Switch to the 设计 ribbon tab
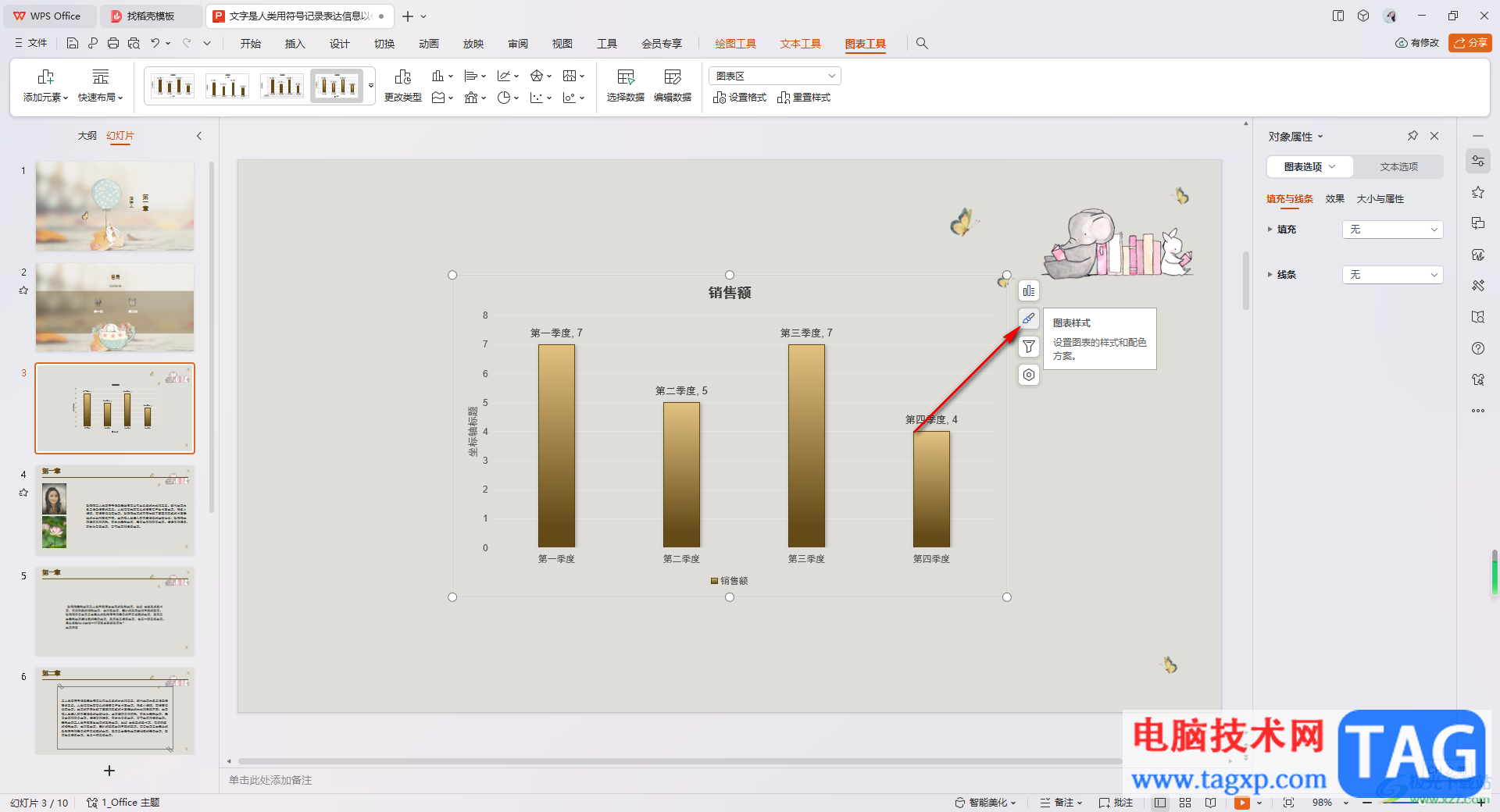The width and height of the screenshot is (1500, 812). pos(339,44)
